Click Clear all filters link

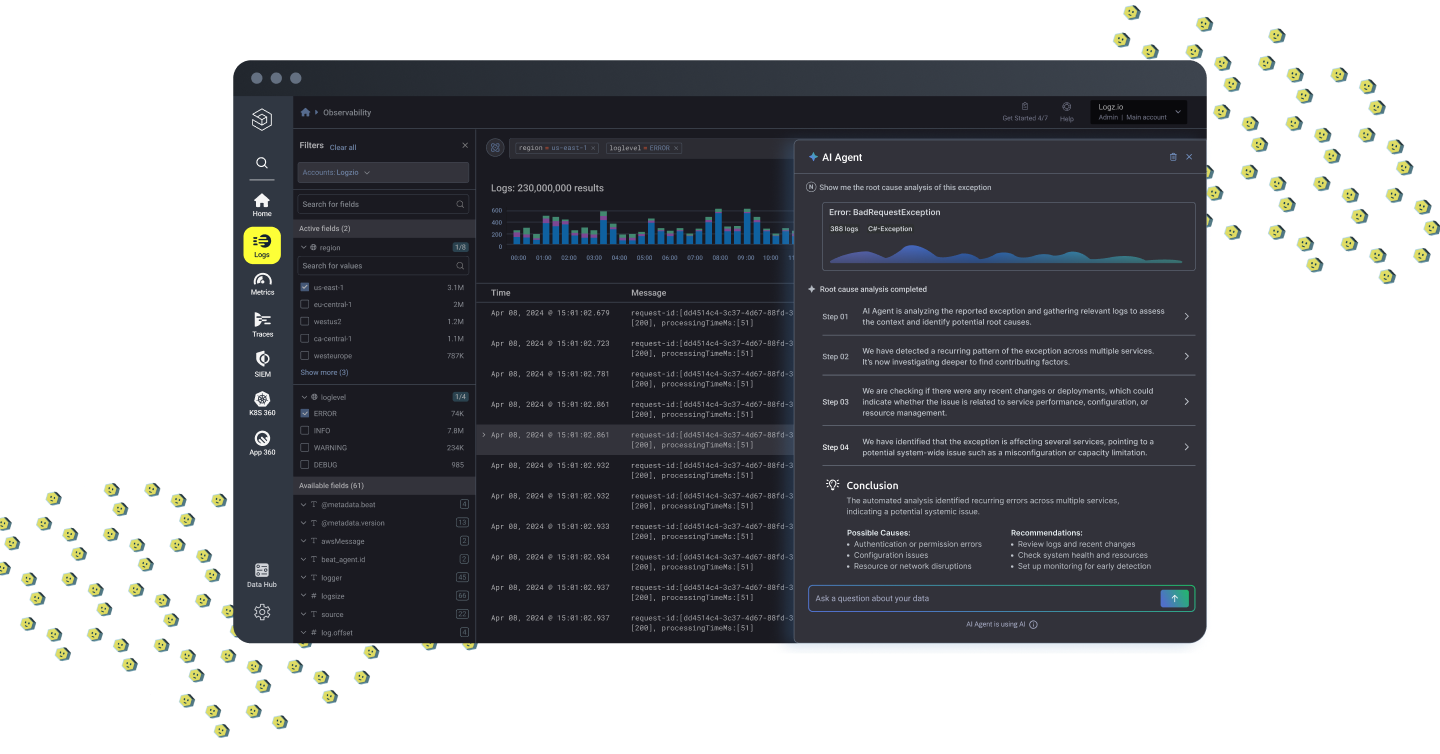343,147
